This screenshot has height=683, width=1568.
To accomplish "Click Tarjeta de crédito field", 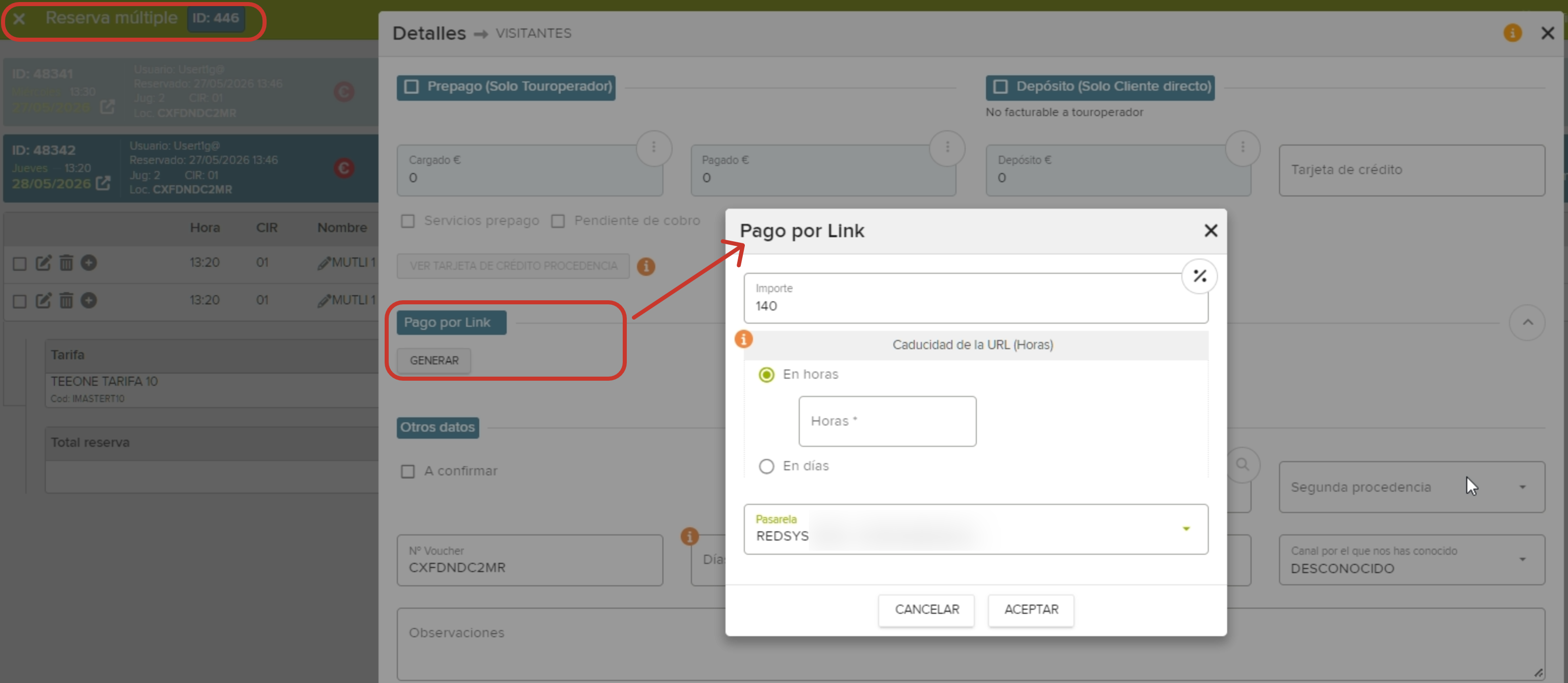I will pos(1412,170).
